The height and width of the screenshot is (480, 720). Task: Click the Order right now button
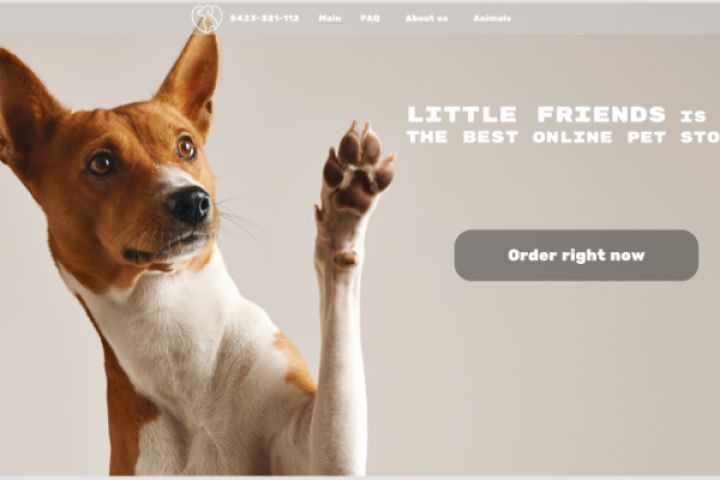tap(576, 255)
